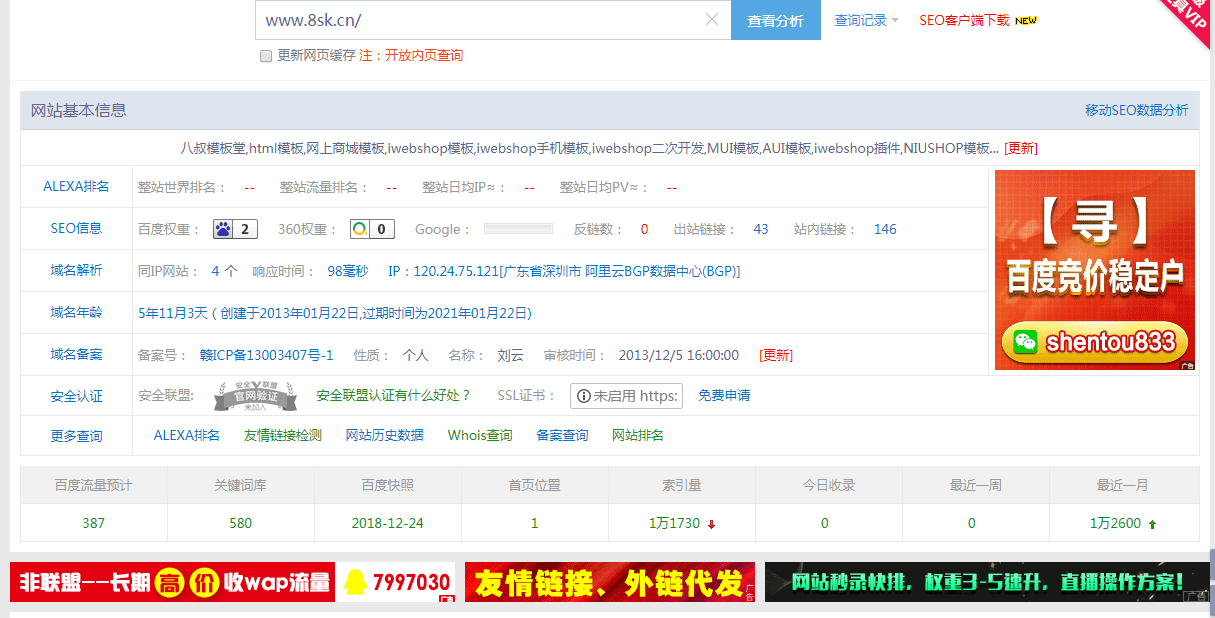Open ALEXA排名 under 更多查询
The width and height of the screenshot is (1215, 618).
pyautogui.click(x=187, y=436)
